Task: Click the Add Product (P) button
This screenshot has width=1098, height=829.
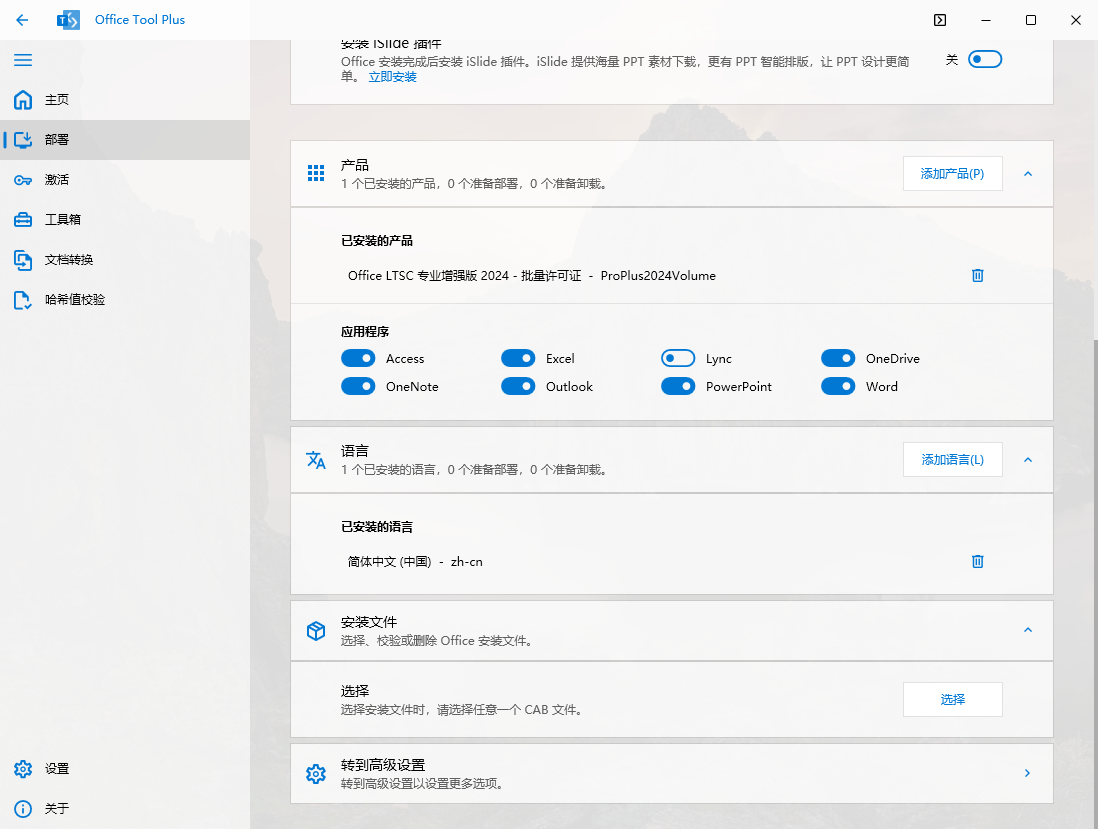Action: click(x=952, y=174)
